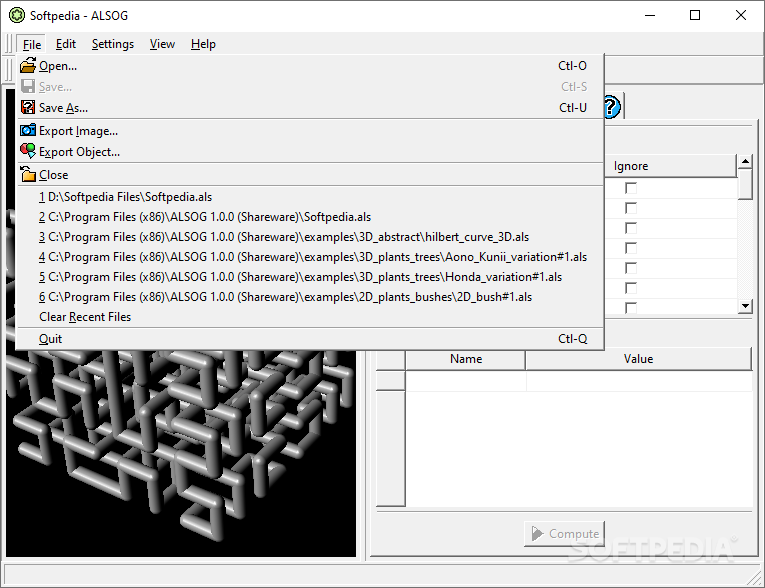Viewport: 765px width, 588px height.
Task: Open a file via Open... entry
Action: pyautogui.click(x=310, y=65)
